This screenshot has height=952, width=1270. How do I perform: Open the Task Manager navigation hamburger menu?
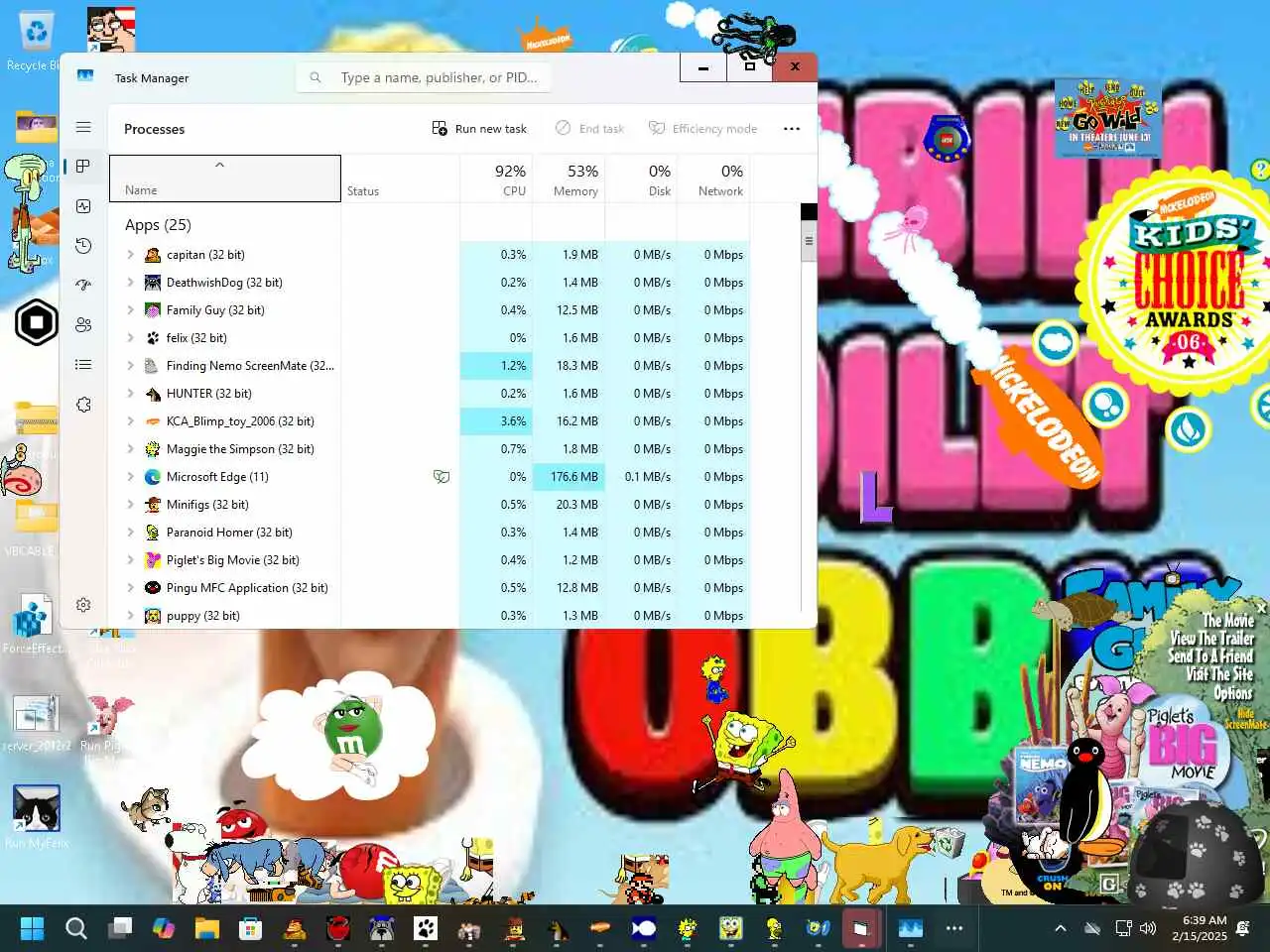coord(83,127)
